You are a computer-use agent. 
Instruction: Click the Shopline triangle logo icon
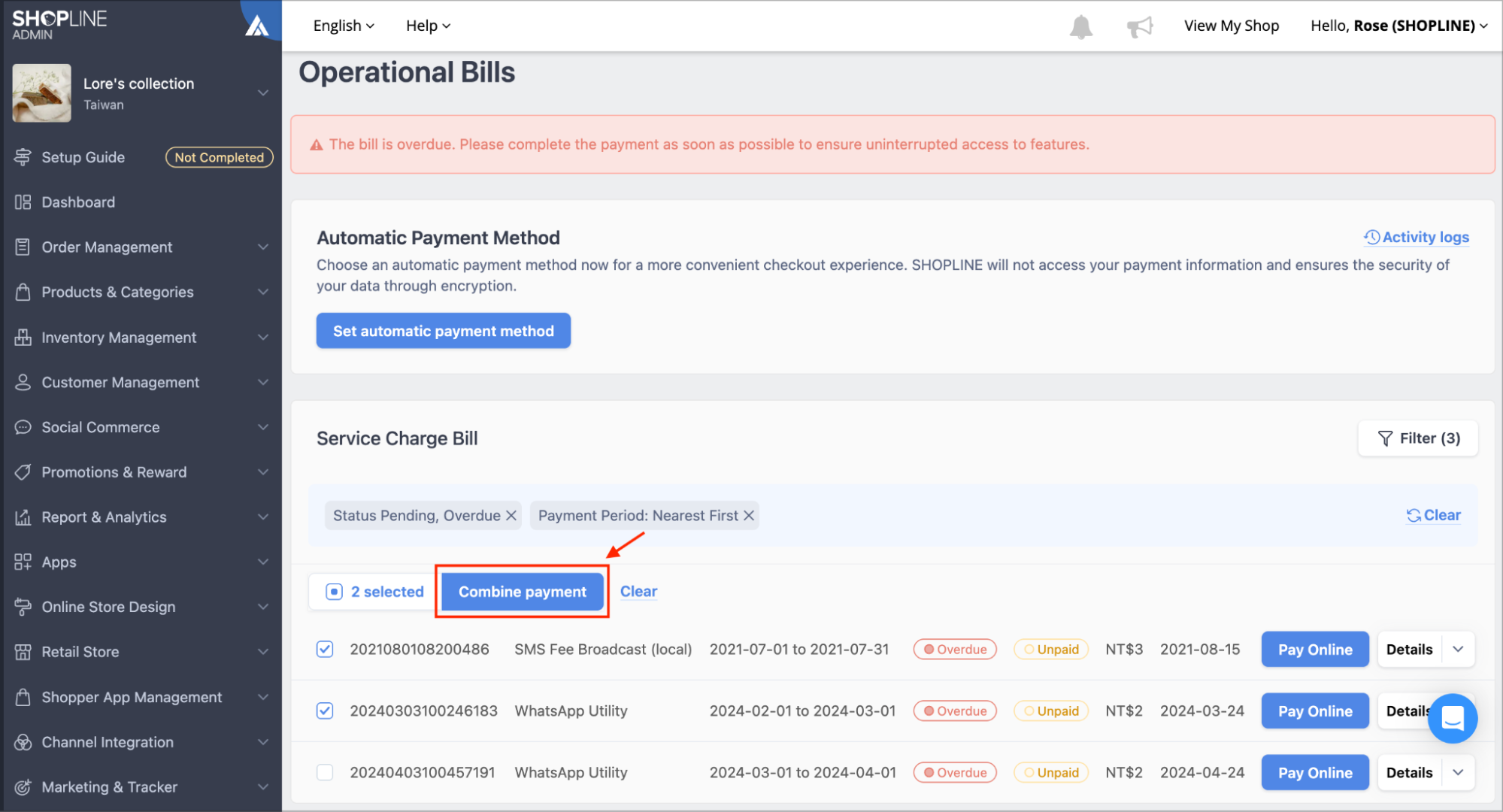[257, 26]
